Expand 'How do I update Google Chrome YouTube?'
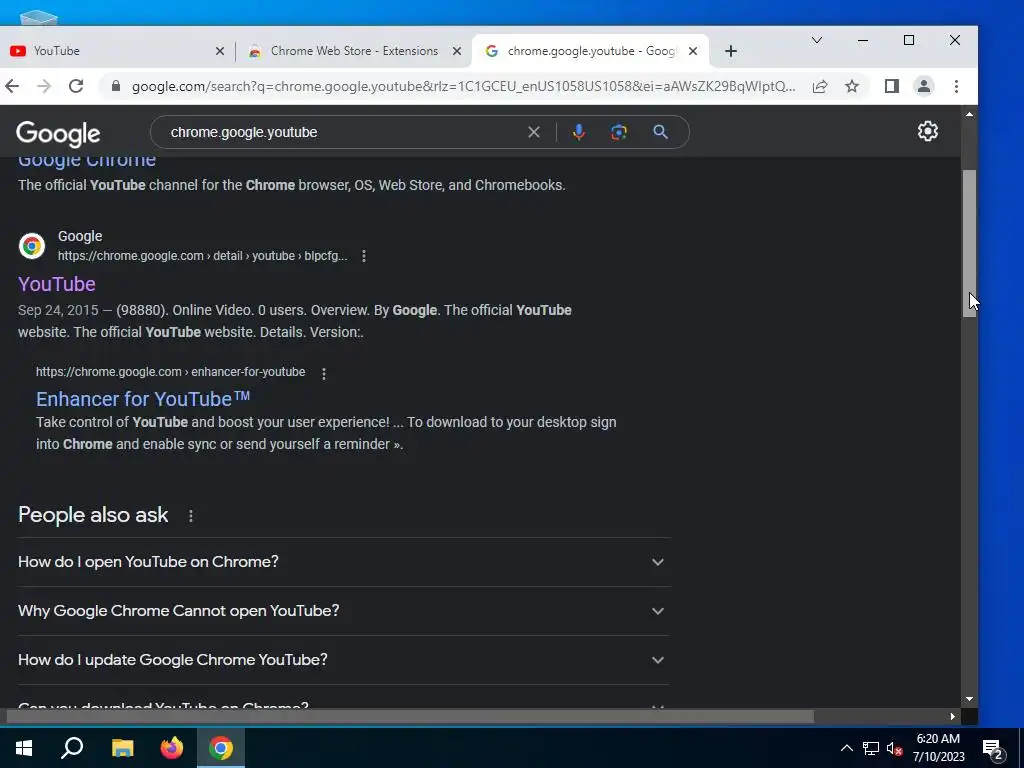1024x768 pixels. (344, 660)
